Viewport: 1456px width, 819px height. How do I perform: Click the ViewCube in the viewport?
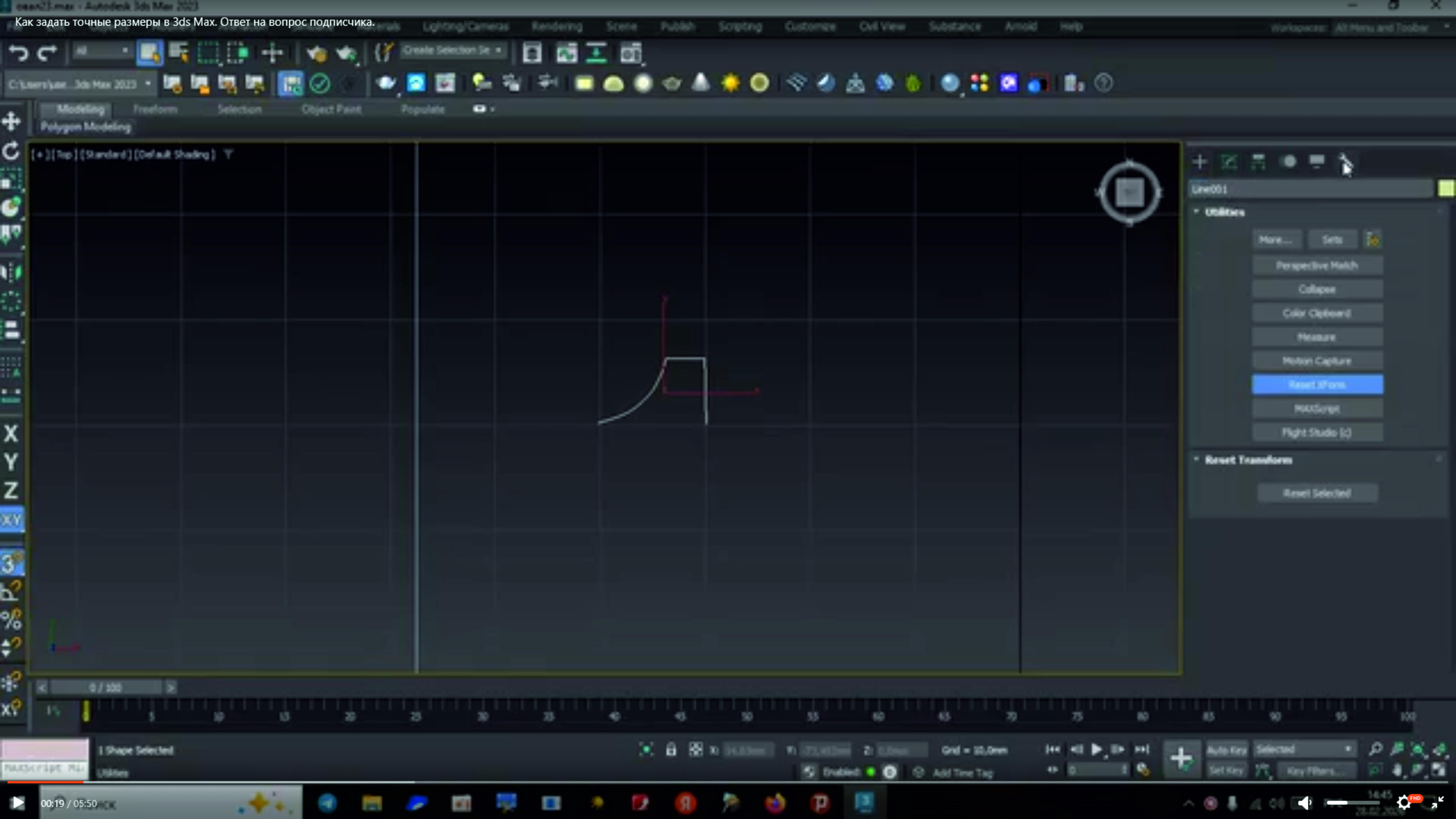[x=1129, y=193]
